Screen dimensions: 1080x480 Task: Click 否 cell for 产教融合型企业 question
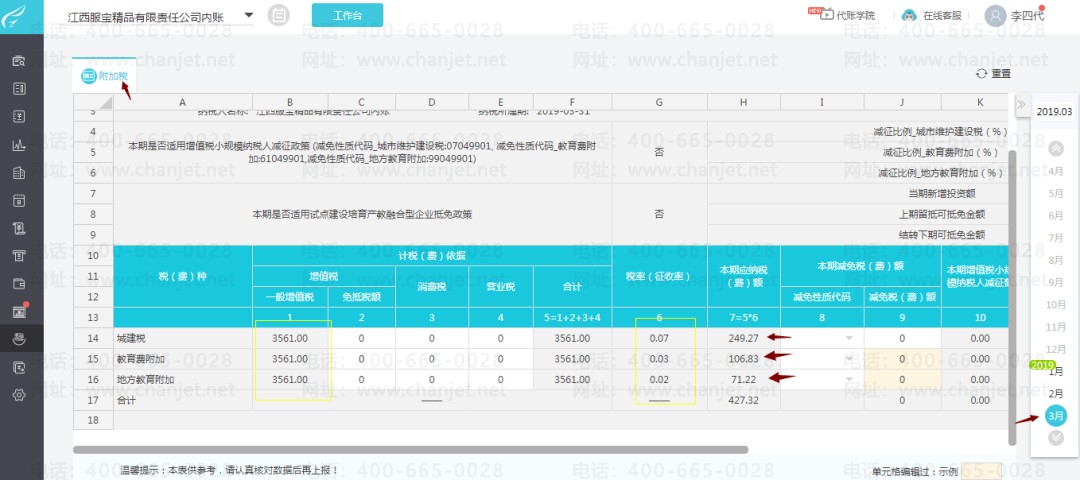coord(659,214)
